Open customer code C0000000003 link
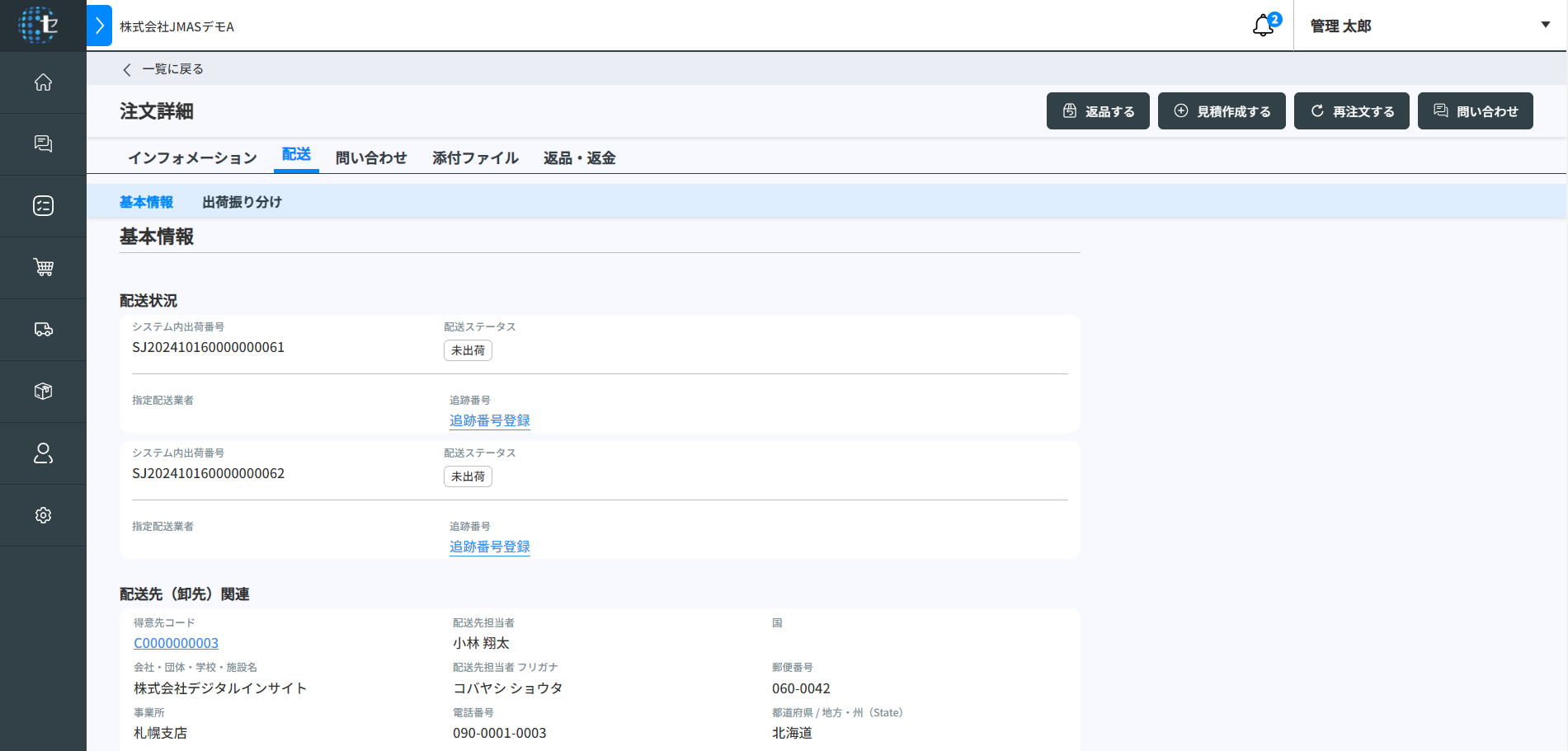 176,643
